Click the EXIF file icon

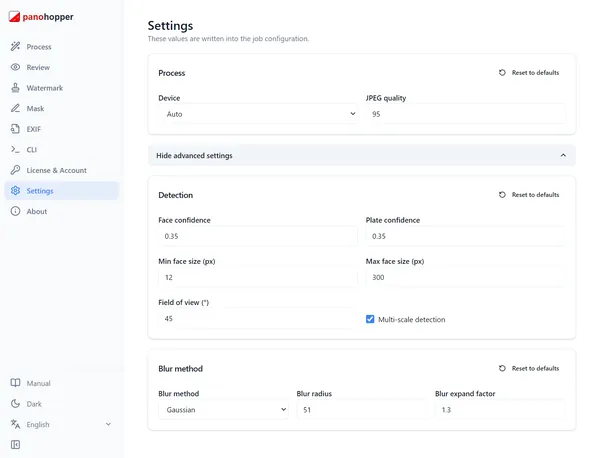click(x=15, y=129)
